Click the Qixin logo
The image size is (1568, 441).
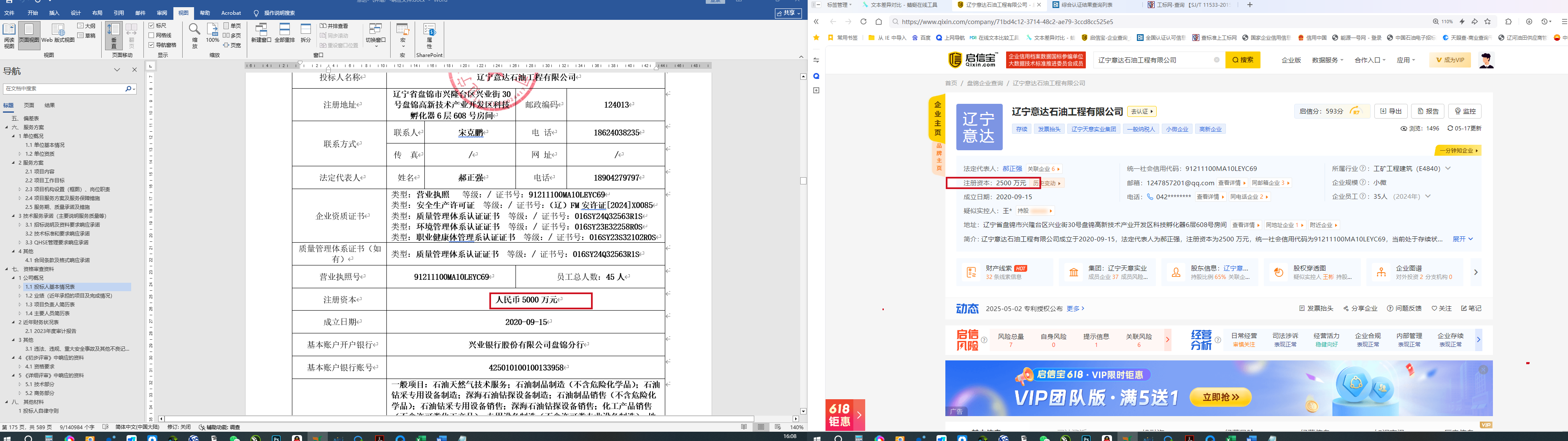(x=973, y=60)
